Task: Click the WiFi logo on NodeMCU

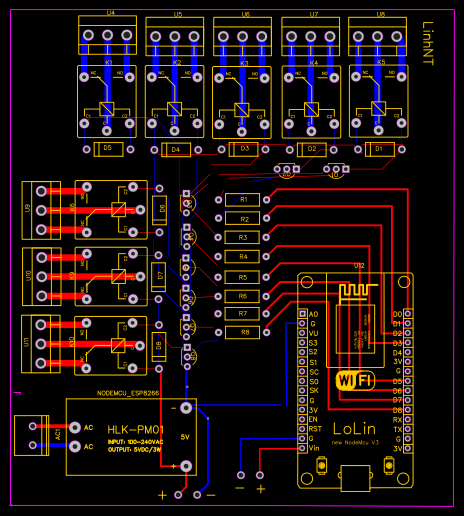Action: pyautogui.click(x=355, y=380)
